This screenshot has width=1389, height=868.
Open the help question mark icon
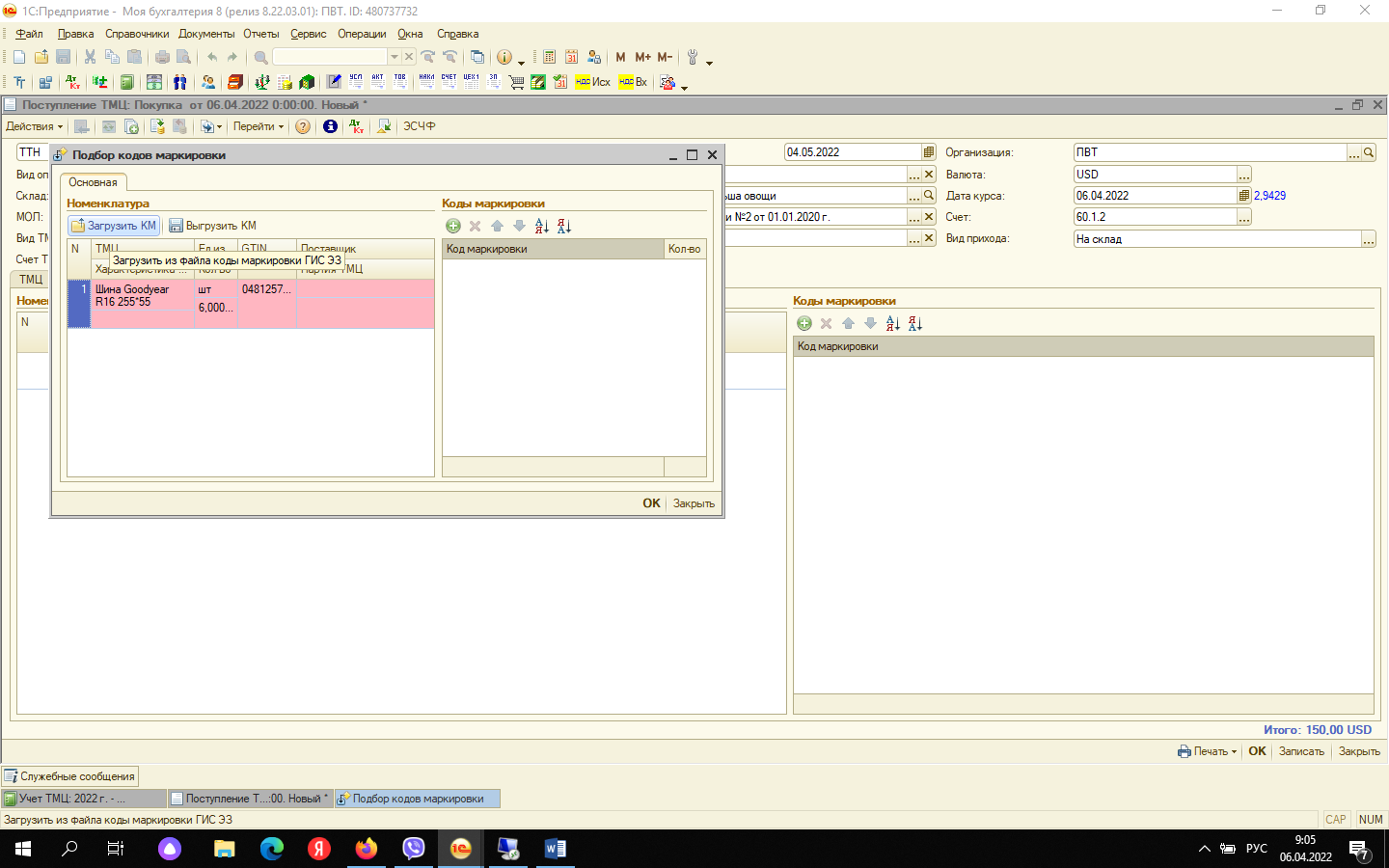coord(303,126)
